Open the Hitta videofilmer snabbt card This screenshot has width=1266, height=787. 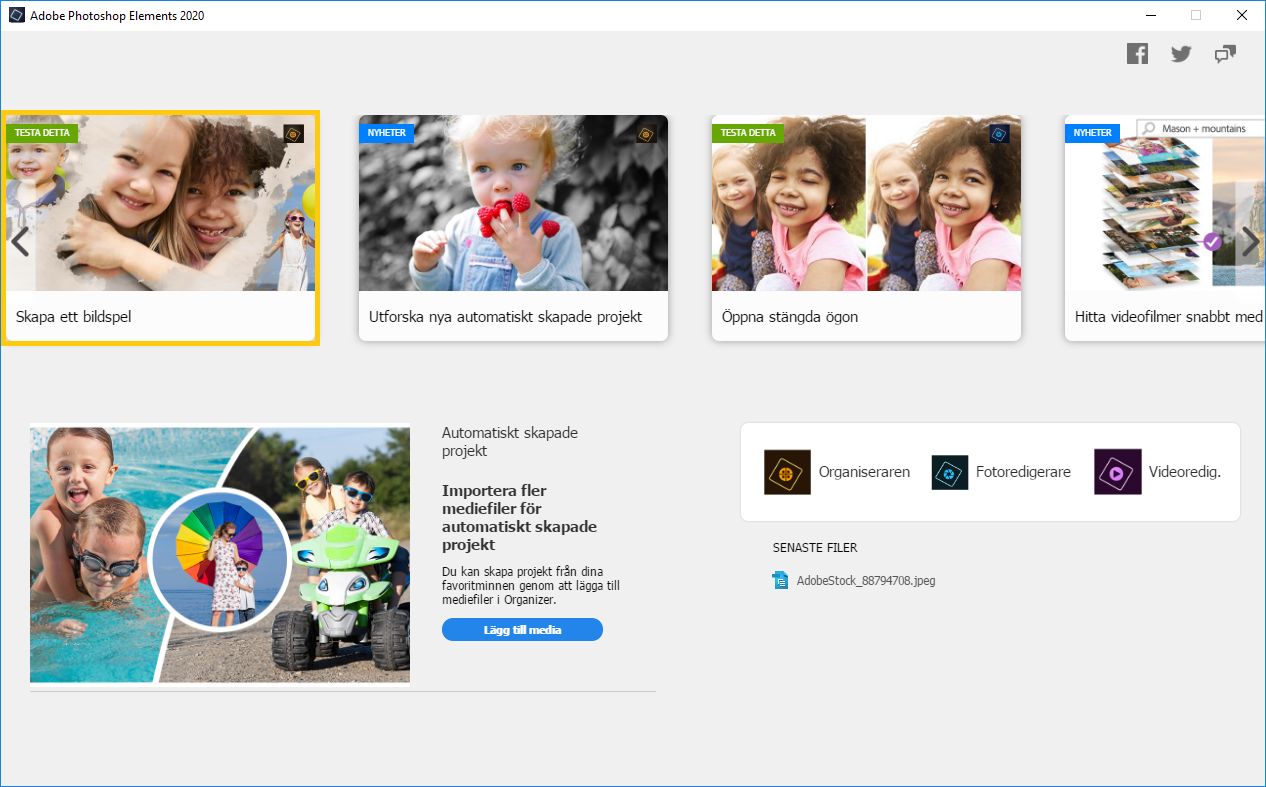coord(1165,228)
